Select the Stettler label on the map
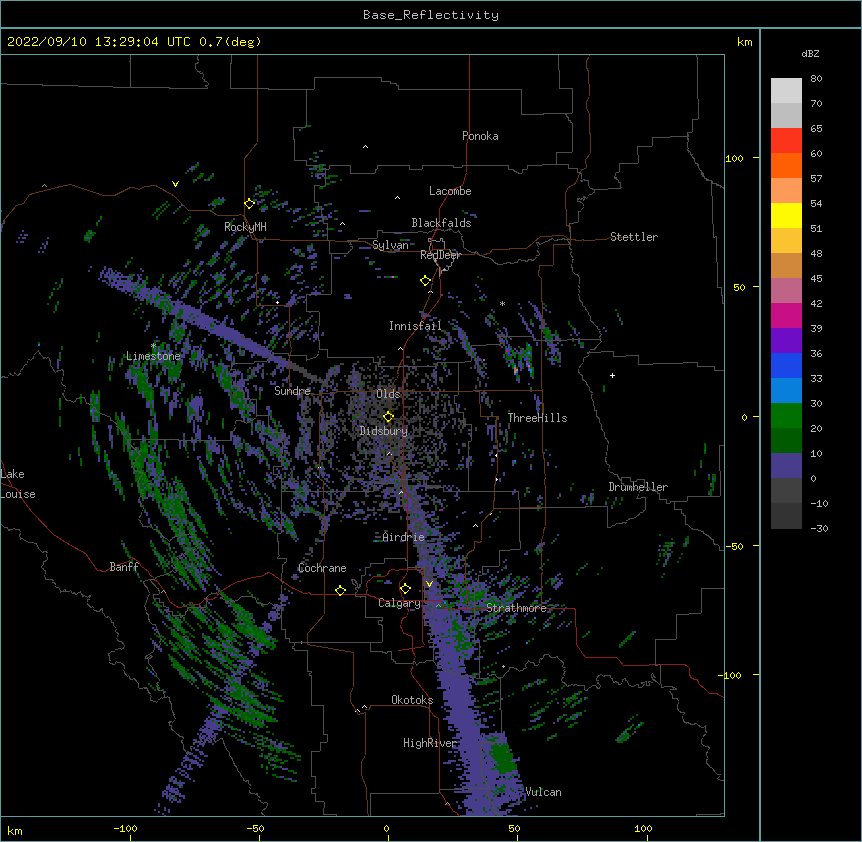862x842 pixels. pyautogui.click(x=634, y=237)
